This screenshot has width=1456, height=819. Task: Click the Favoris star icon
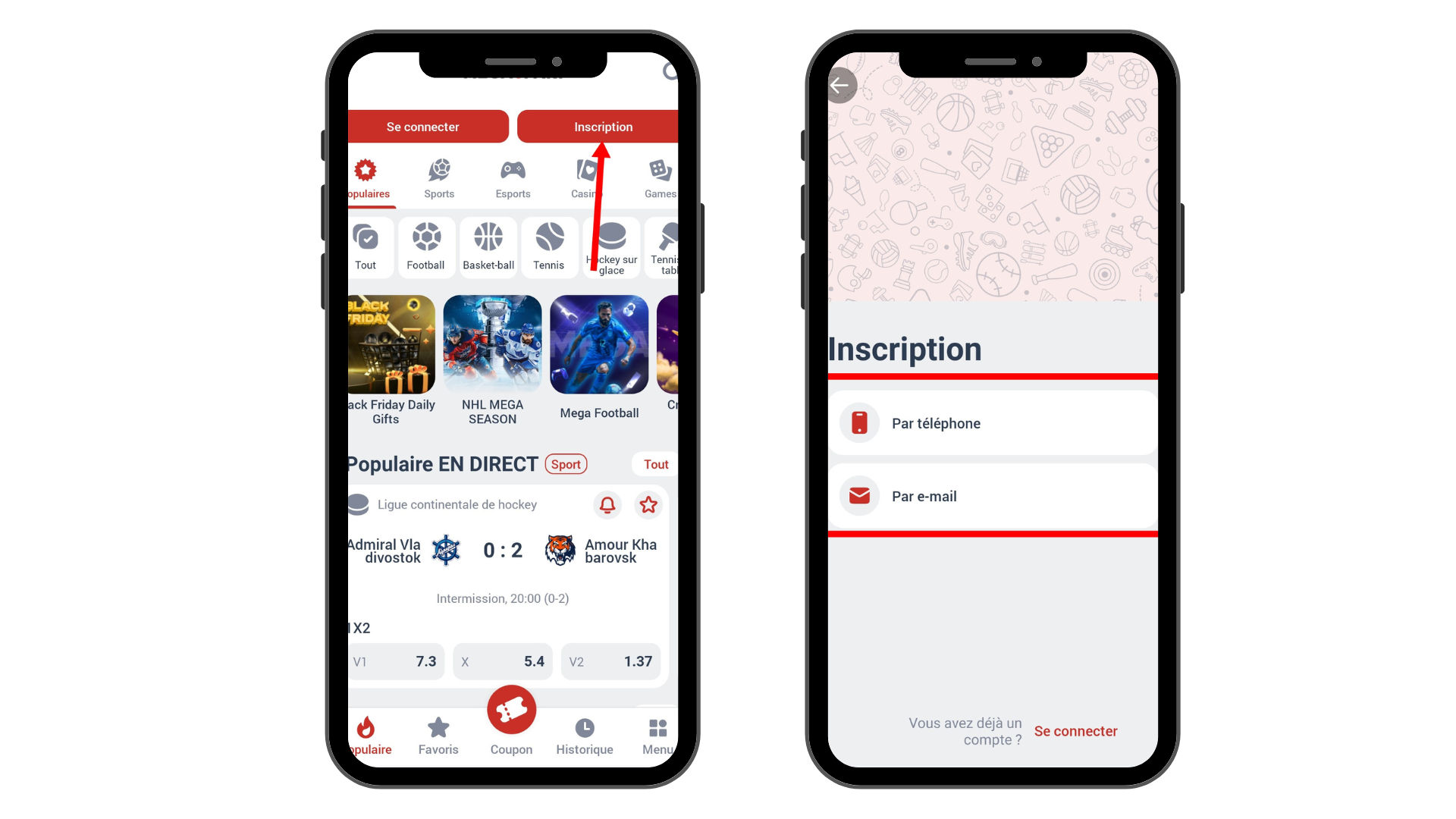click(438, 728)
